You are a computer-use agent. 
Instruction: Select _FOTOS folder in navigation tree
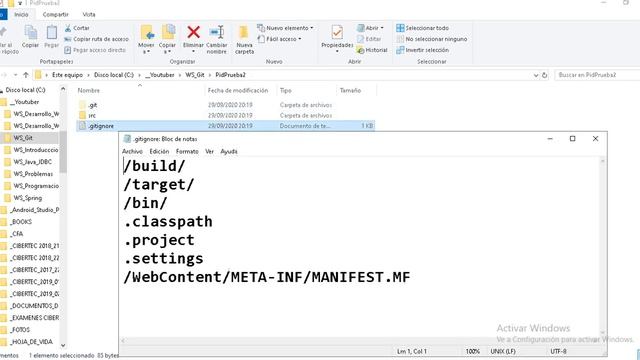[20, 330]
